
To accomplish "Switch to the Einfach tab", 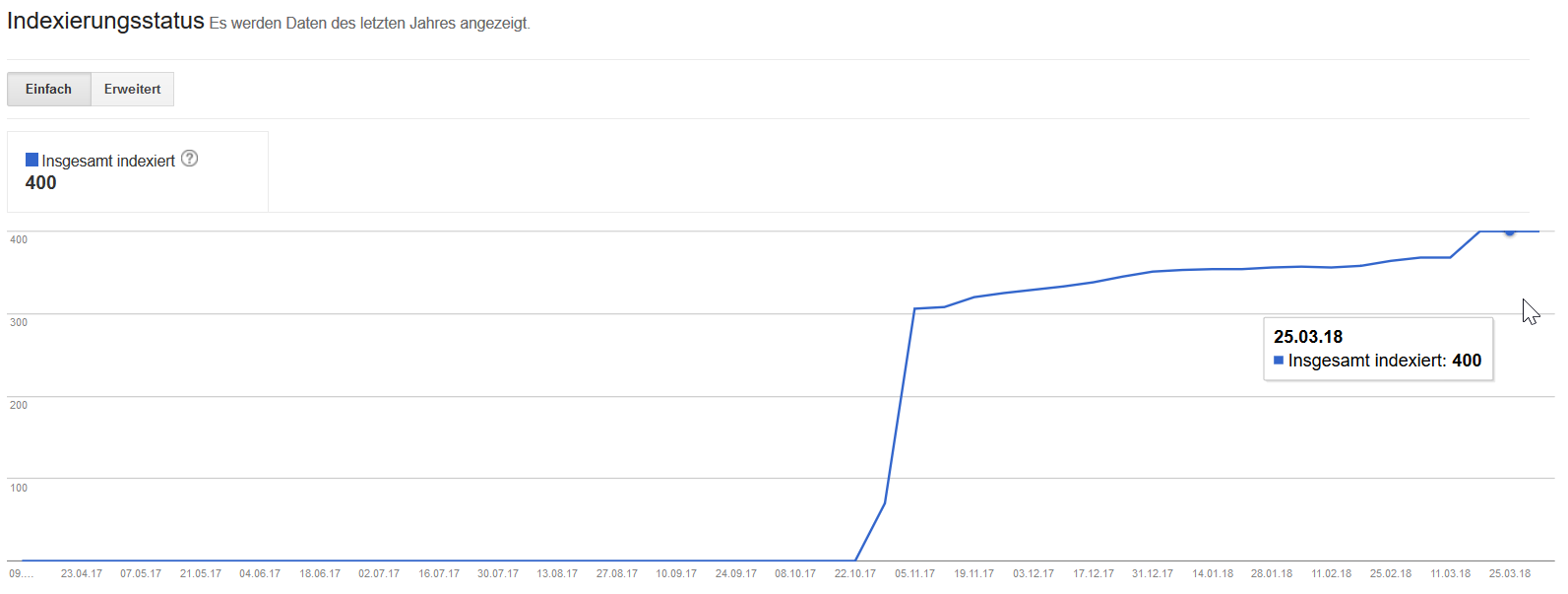I will [x=49, y=89].
